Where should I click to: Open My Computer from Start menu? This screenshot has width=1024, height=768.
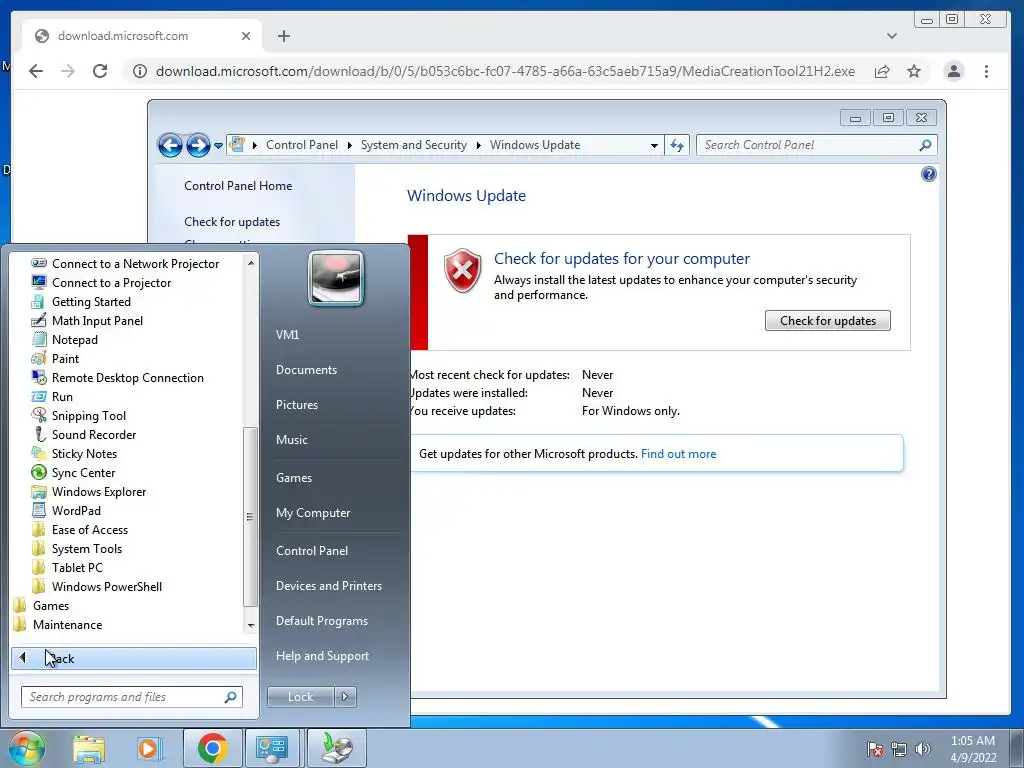(x=313, y=513)
